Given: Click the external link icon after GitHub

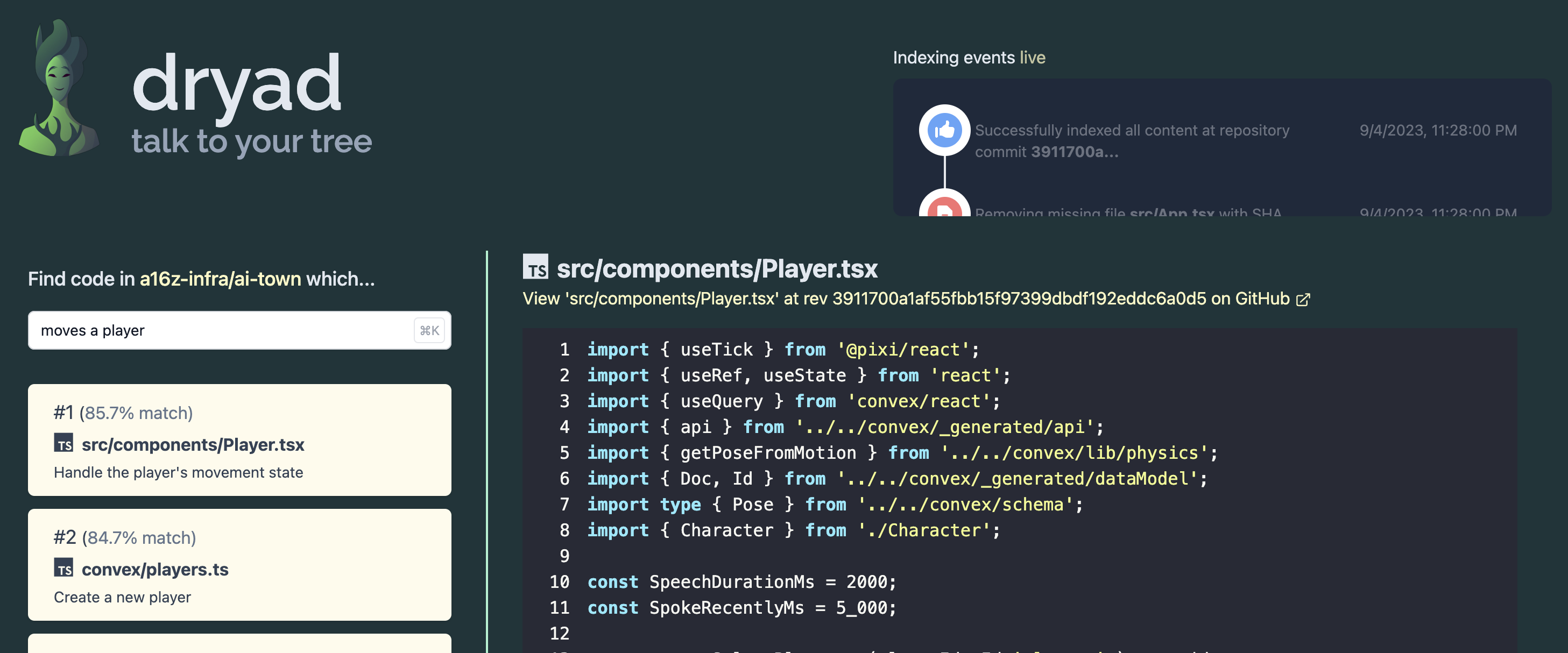Looking at the screenshot, I should click(x=1303, y=300).
